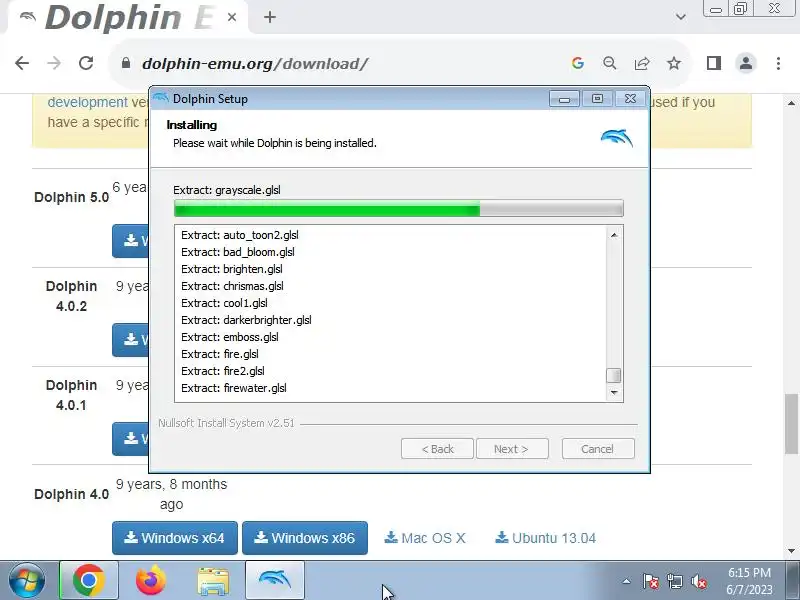Go back in Chrome browser history
Viewport: 800px width, 600px height.
(22, 63)
